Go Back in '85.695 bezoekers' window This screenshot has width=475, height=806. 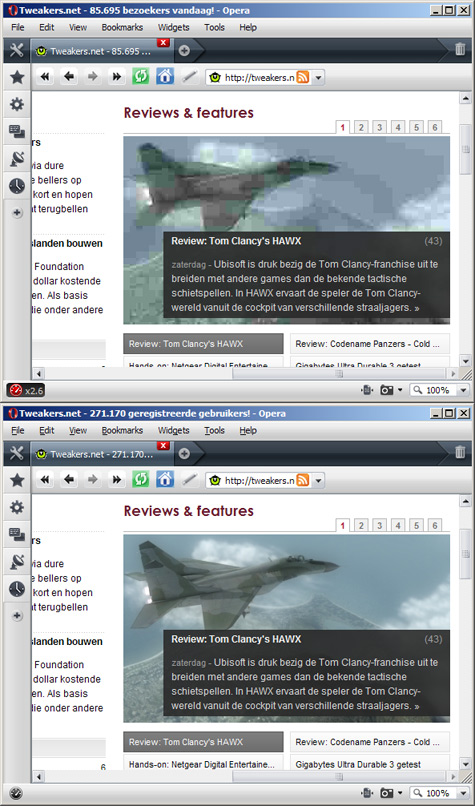click(x=69, y=77)
